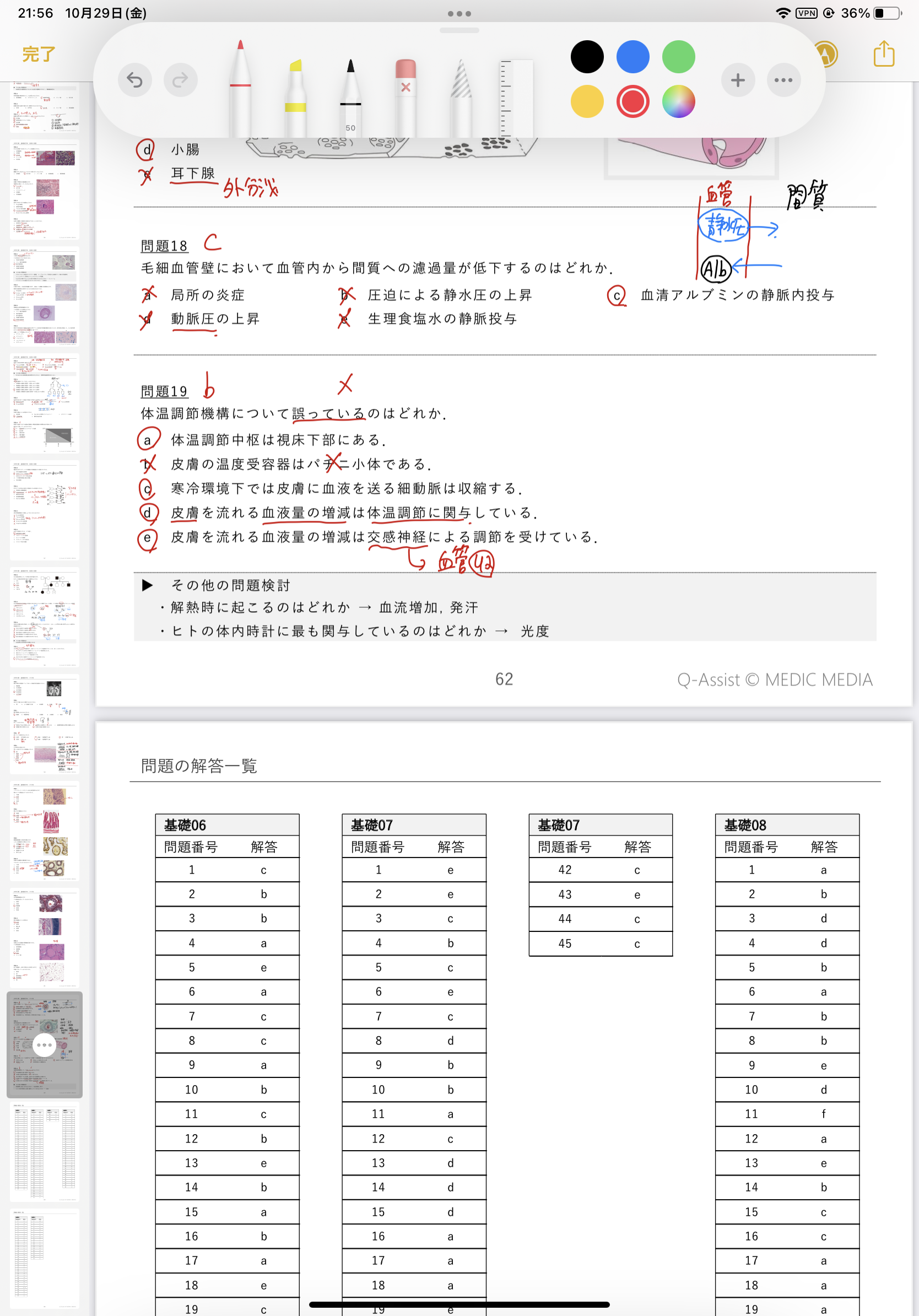The height and width of the screenshot is (1316, 919).
Task: Choose the selected red color swatch
Action: [x=633, y=101]
